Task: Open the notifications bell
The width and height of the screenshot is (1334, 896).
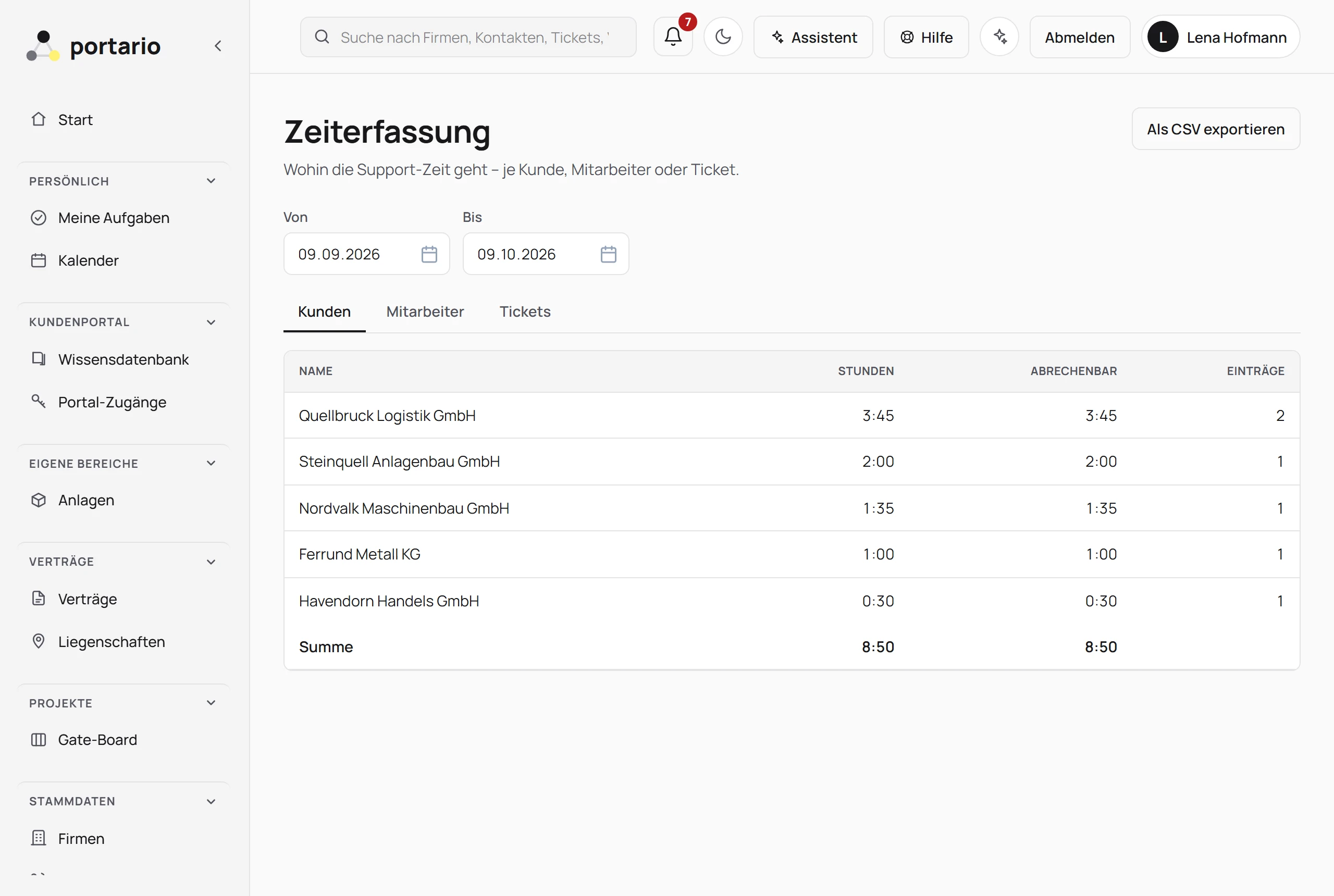Action: coord(673,37)
